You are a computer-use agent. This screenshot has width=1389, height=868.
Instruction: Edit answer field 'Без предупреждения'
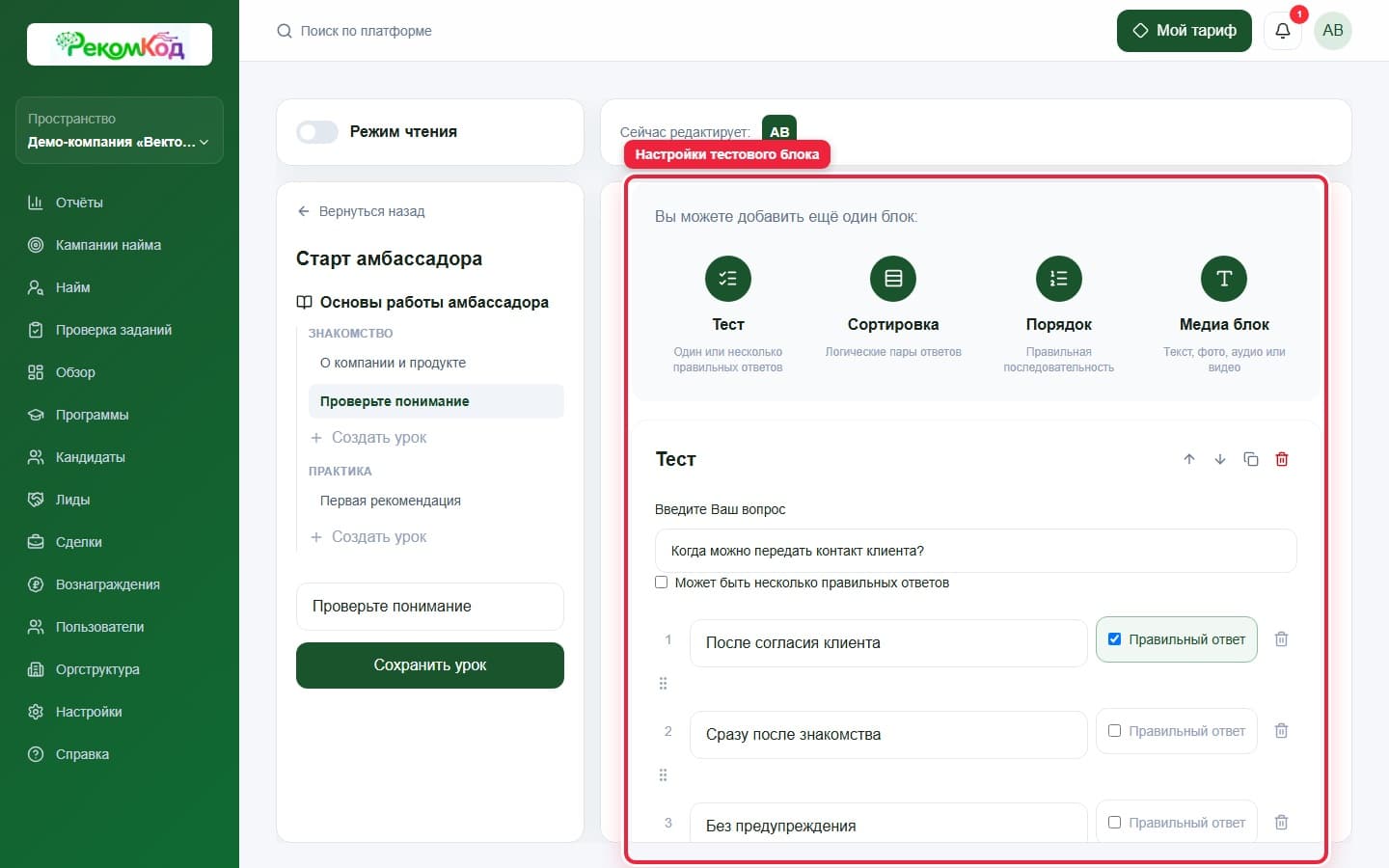[x=888, y=825]
